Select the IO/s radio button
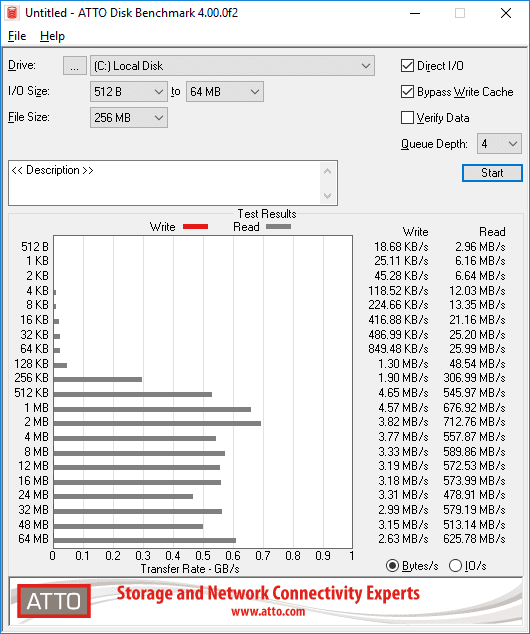The width and height of the screenshot is (530, 634). (455, 566)
